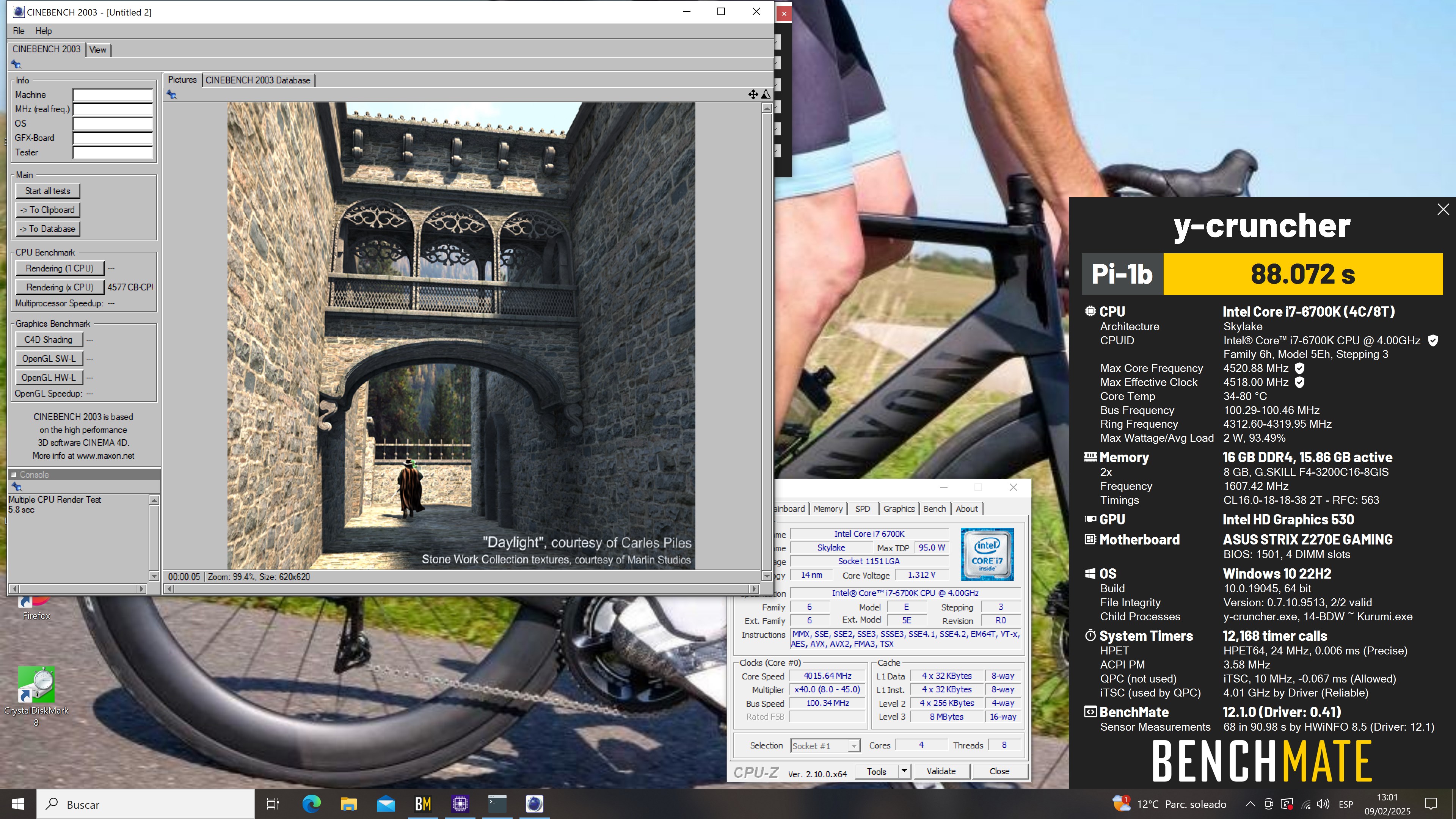Run OpenGL SW-L benchmark
The height and width of the screenshot is (819, 1456).
[49, 358]
